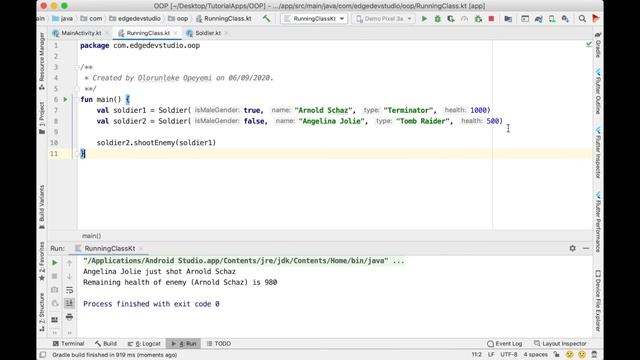Open SDK Manager toolbar icon

[565, 19]
